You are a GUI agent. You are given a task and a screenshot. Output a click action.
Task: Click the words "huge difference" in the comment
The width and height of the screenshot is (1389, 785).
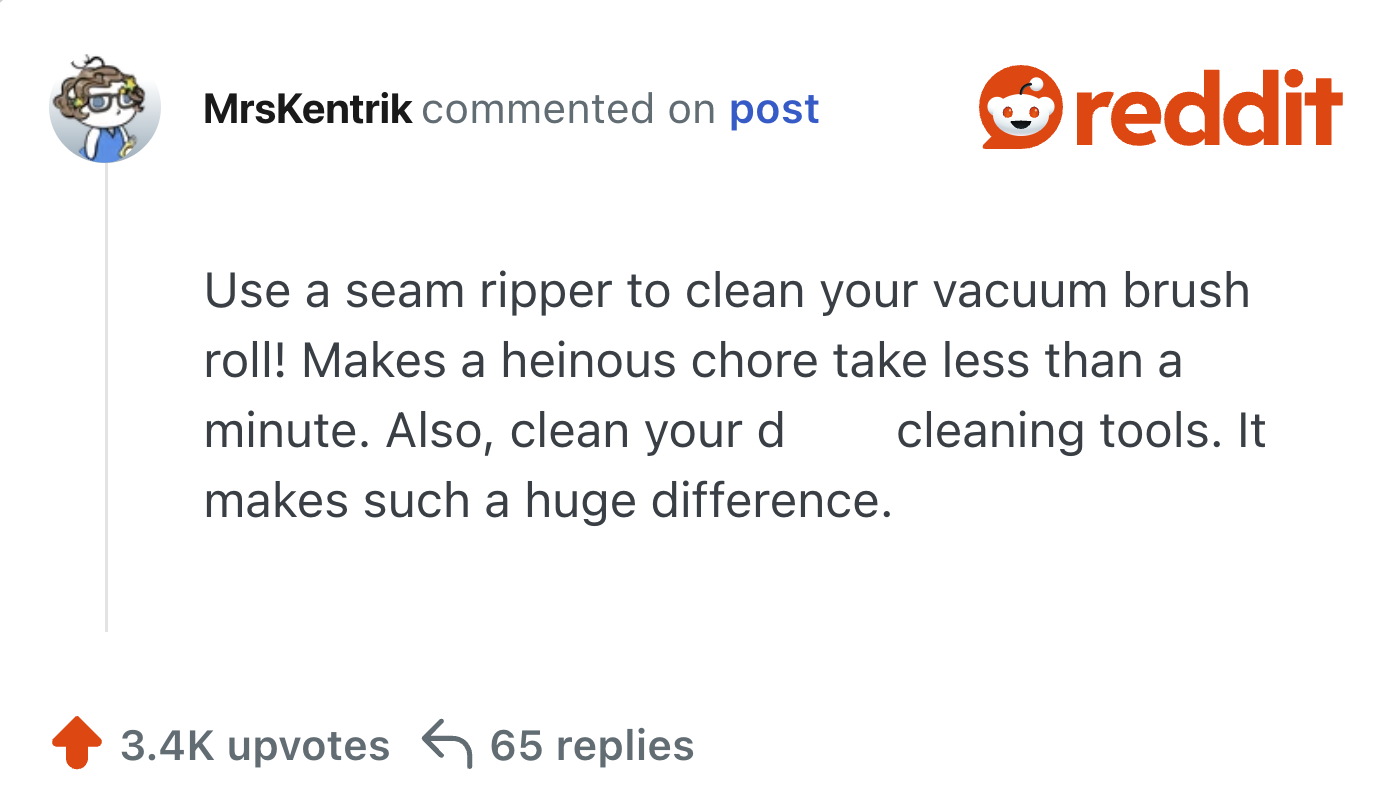click(x=707, y=501)
